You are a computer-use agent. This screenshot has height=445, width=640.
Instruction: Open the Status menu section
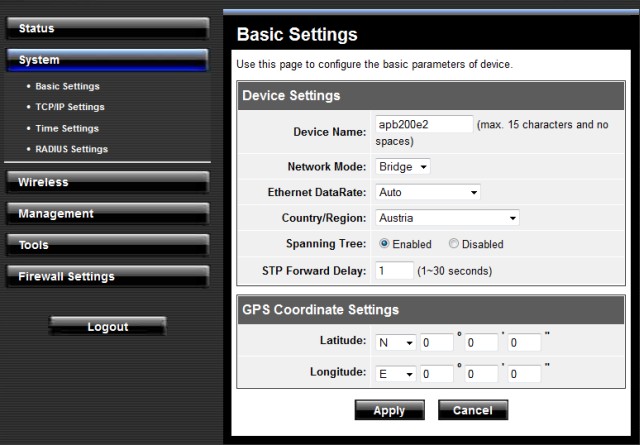[107, 28]
